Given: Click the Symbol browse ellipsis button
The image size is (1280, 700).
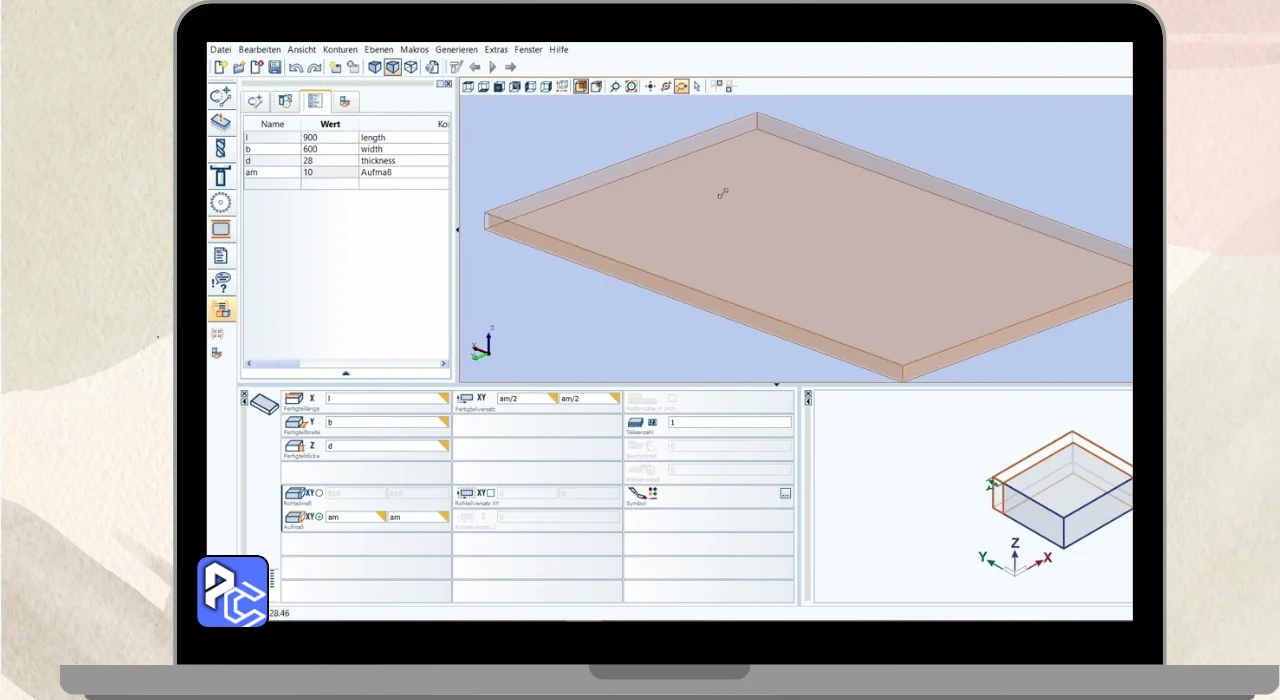Looking at the screenshot, I should [785, 494].
